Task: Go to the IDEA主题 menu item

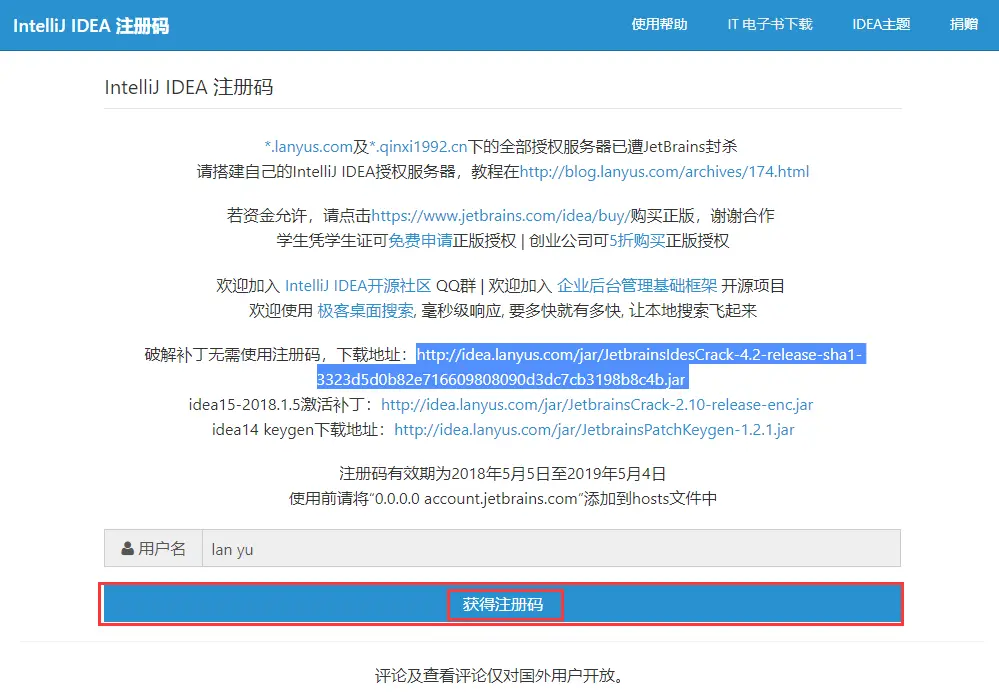Action: pyautogui.click(x=881, y=24)
